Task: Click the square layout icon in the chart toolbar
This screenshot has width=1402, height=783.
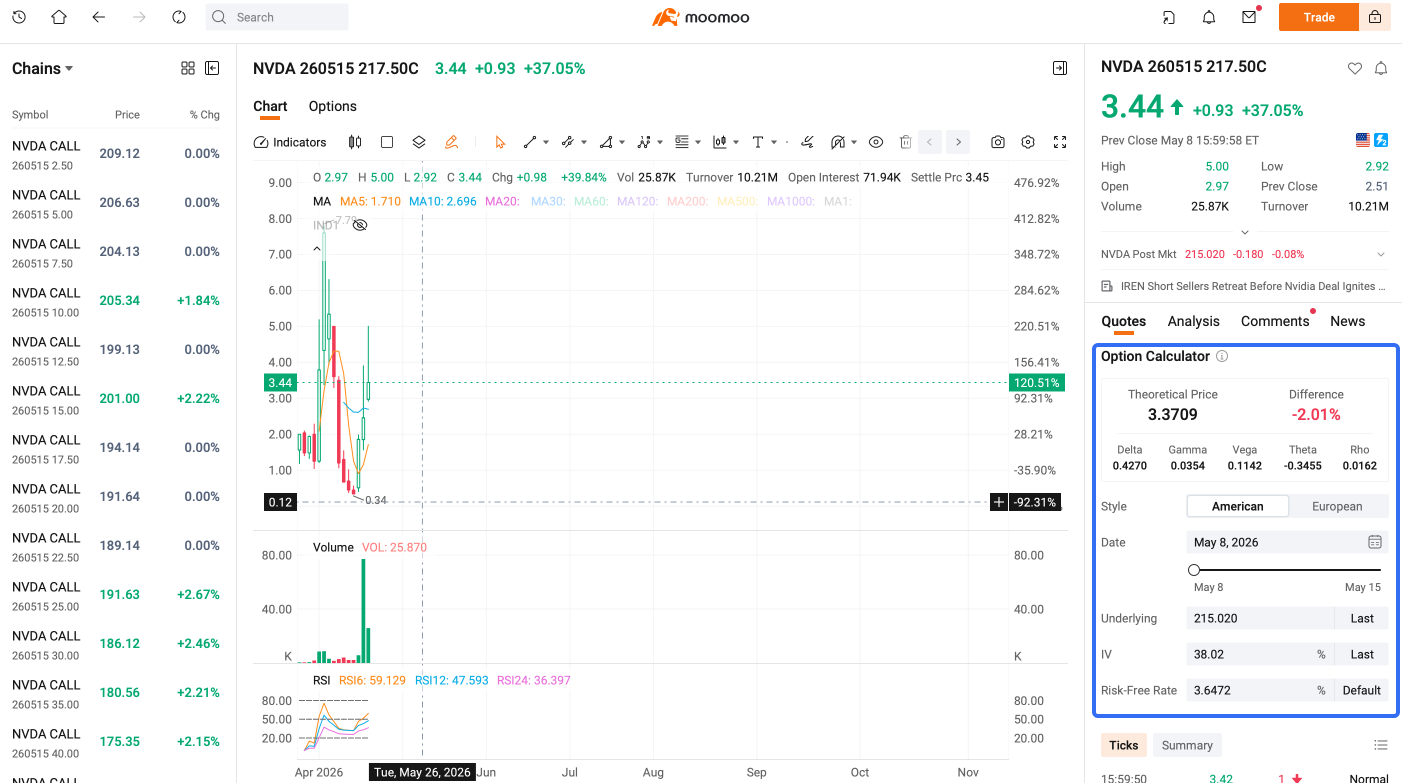Action: (x=387, y=142)
